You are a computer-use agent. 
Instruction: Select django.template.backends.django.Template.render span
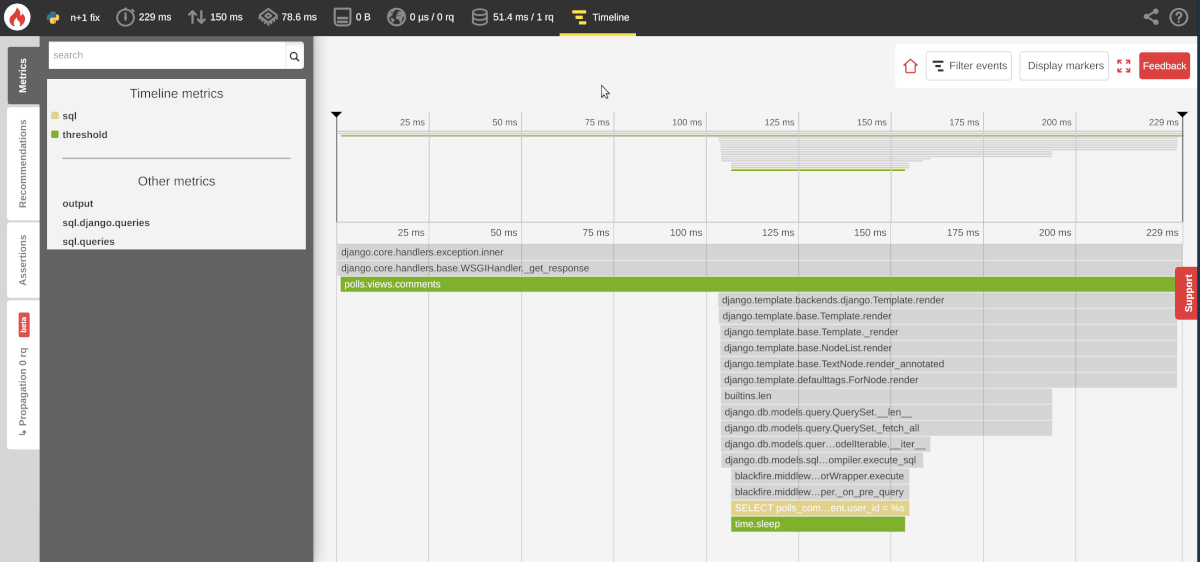coord(948,300)
